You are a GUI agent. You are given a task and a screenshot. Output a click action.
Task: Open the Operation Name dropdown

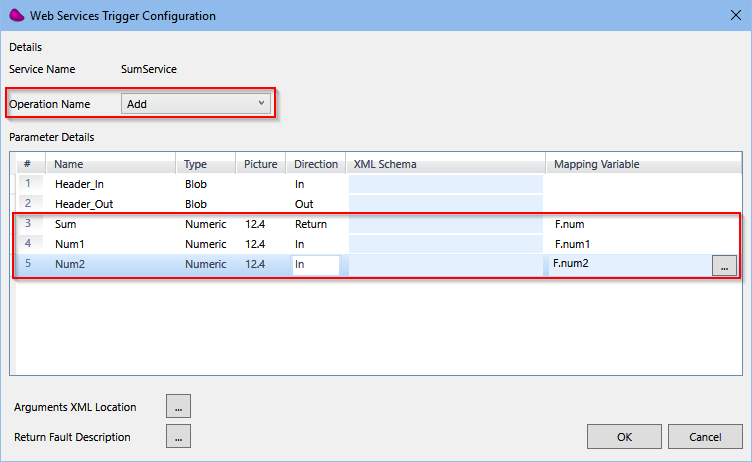coord(196,104)
